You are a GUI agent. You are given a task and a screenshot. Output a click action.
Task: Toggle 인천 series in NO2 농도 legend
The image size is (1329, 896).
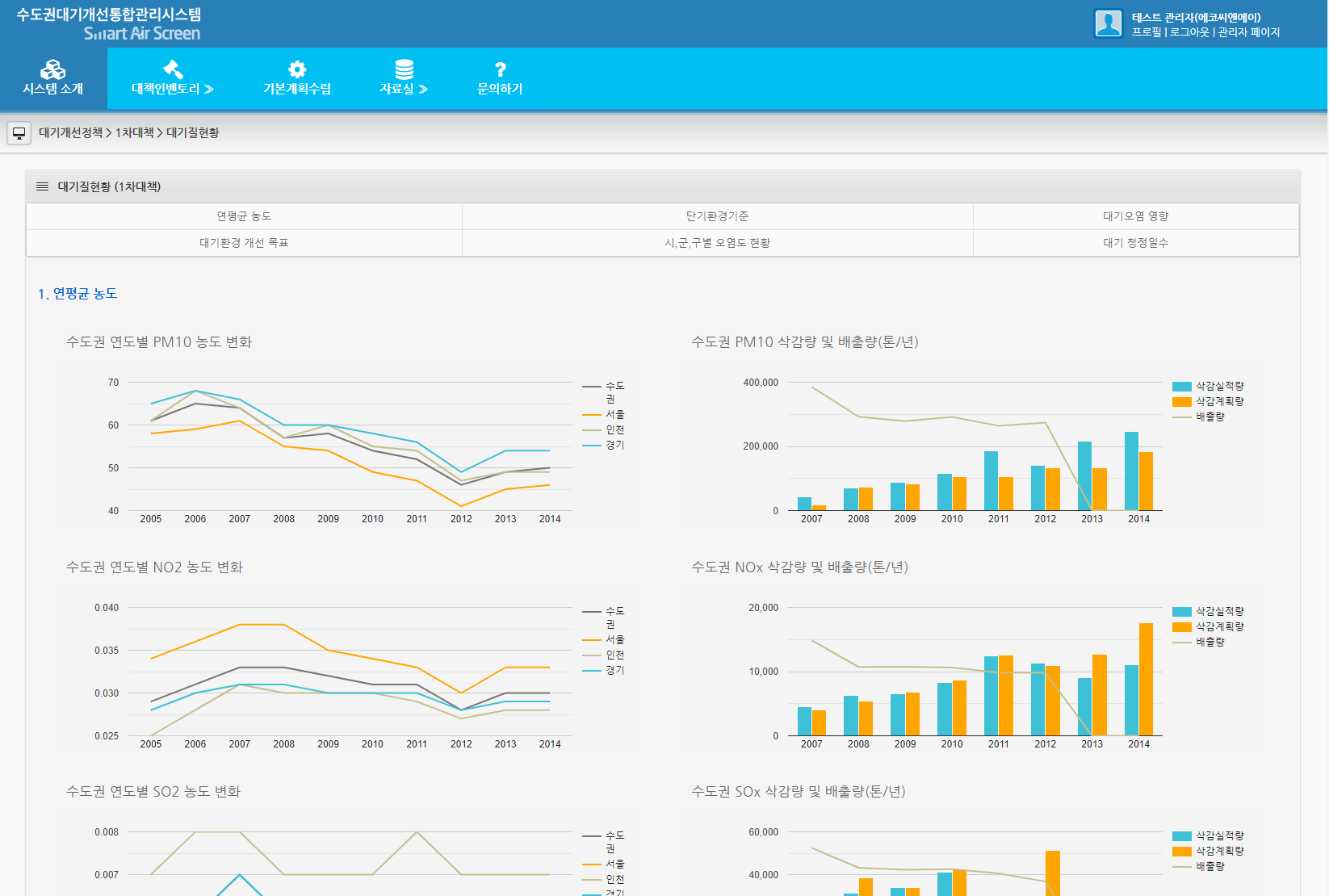604,655
